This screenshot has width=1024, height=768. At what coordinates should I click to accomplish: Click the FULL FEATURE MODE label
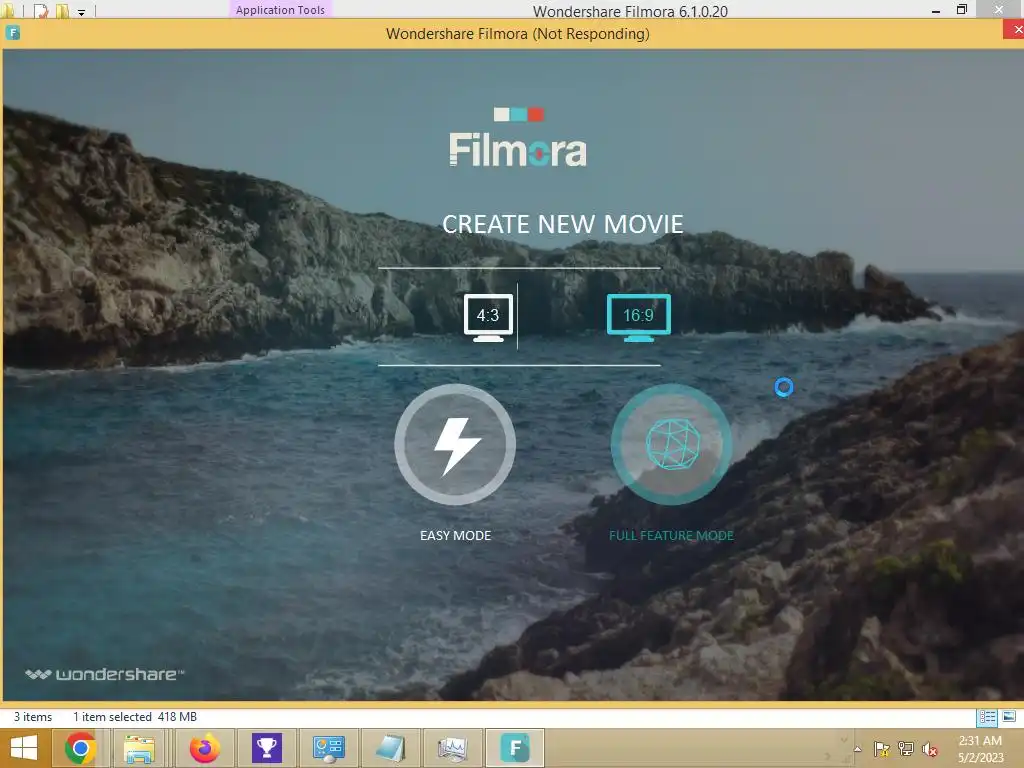click(671, 536)
